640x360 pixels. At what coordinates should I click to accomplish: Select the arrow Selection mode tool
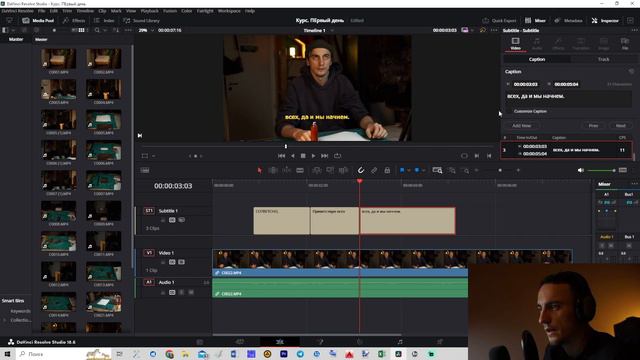pyautogui.click(x=260, y=170)
